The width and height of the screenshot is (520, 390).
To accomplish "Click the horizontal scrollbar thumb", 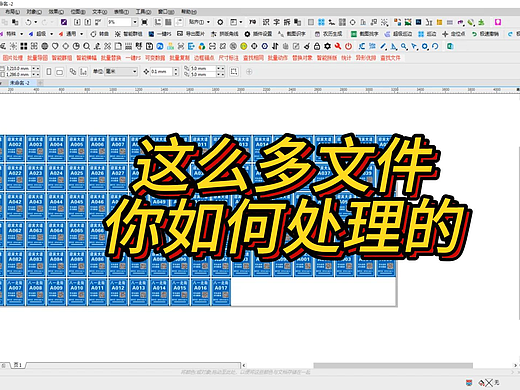I will 393,366.
